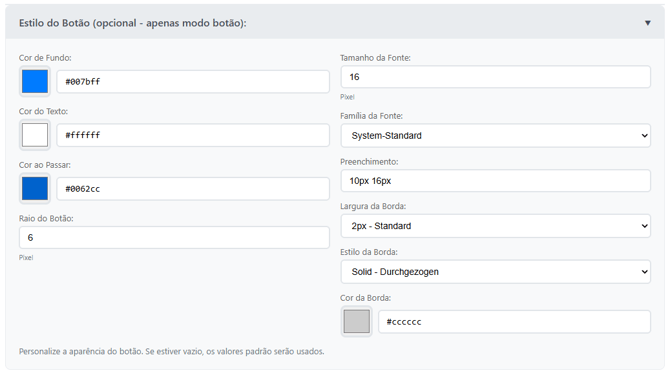This screenshot has height=373, width=670.
Task: Focus the Raio do Botão input
Action: pos(174,238)
